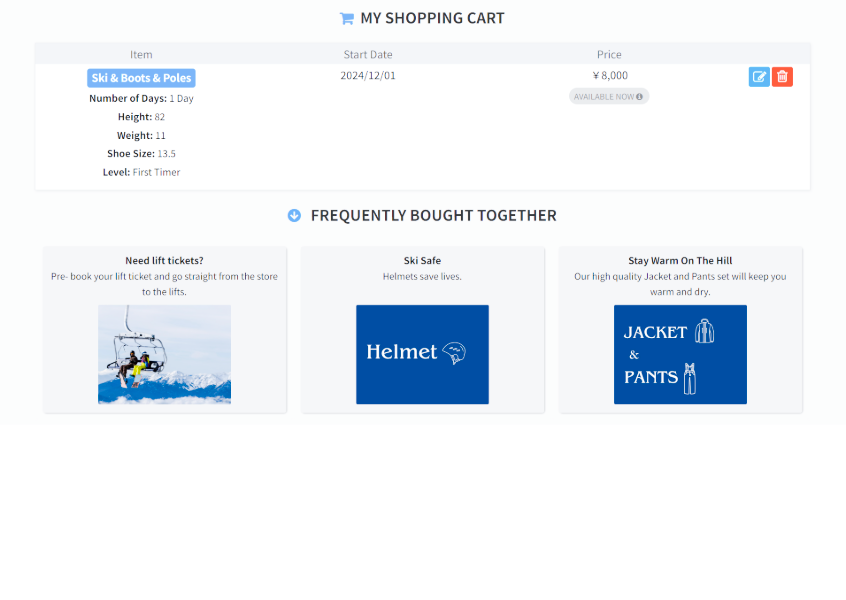Screen dimensions: 846x600
Task: Click the 'MY SHOPPING CART' title
Action: [433, 18]
